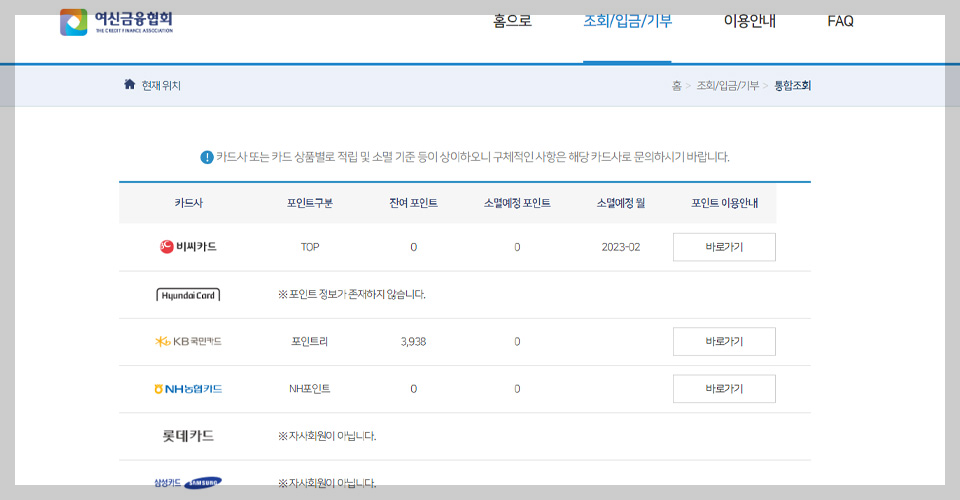This screenshot has height=500, width=960.
Task: Click the 여신금융협회 logo icon
Action: click(73, 23)
